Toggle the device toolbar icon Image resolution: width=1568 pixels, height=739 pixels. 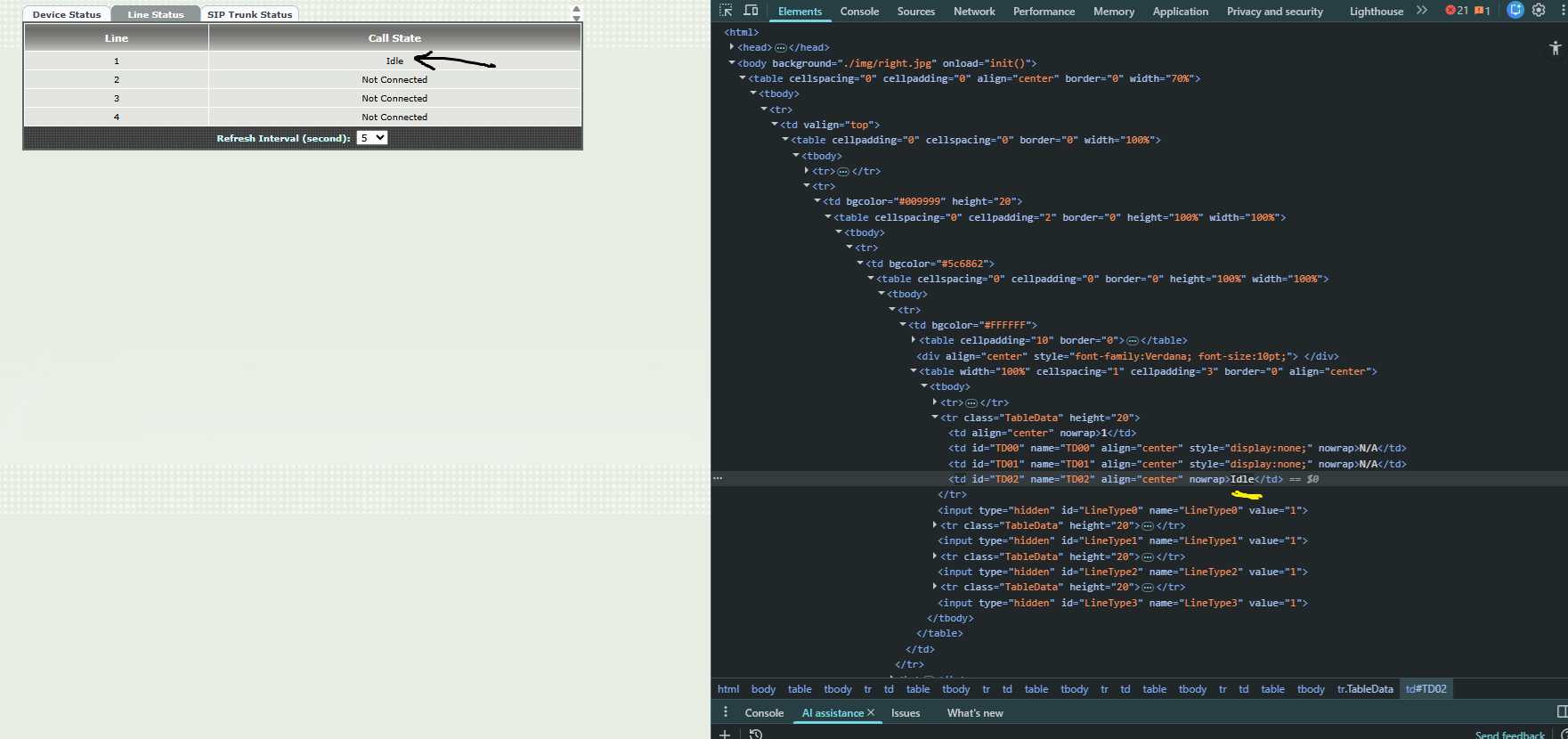(x=751, y=11)
